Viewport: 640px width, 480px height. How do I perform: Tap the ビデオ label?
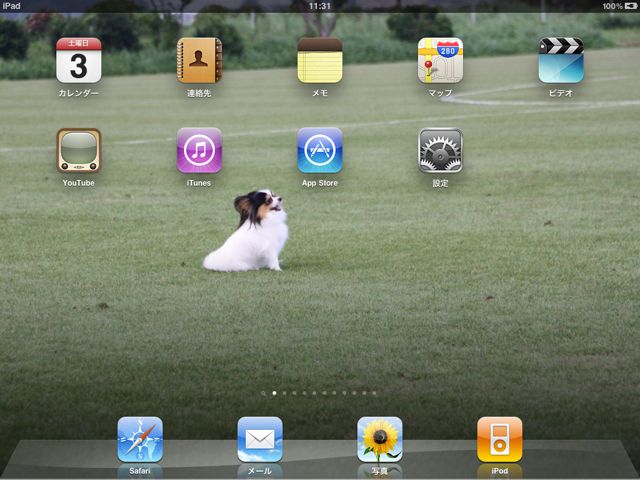[x=561, y=93]
